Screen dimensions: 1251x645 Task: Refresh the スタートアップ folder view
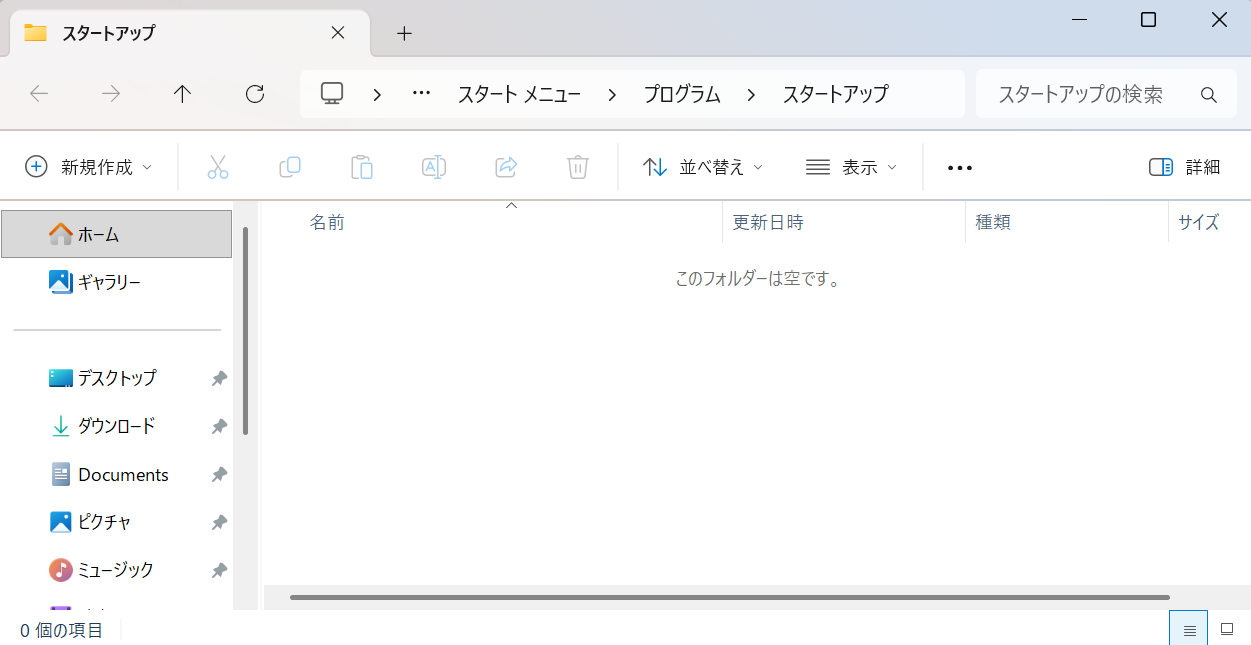[x=255, y=94]
